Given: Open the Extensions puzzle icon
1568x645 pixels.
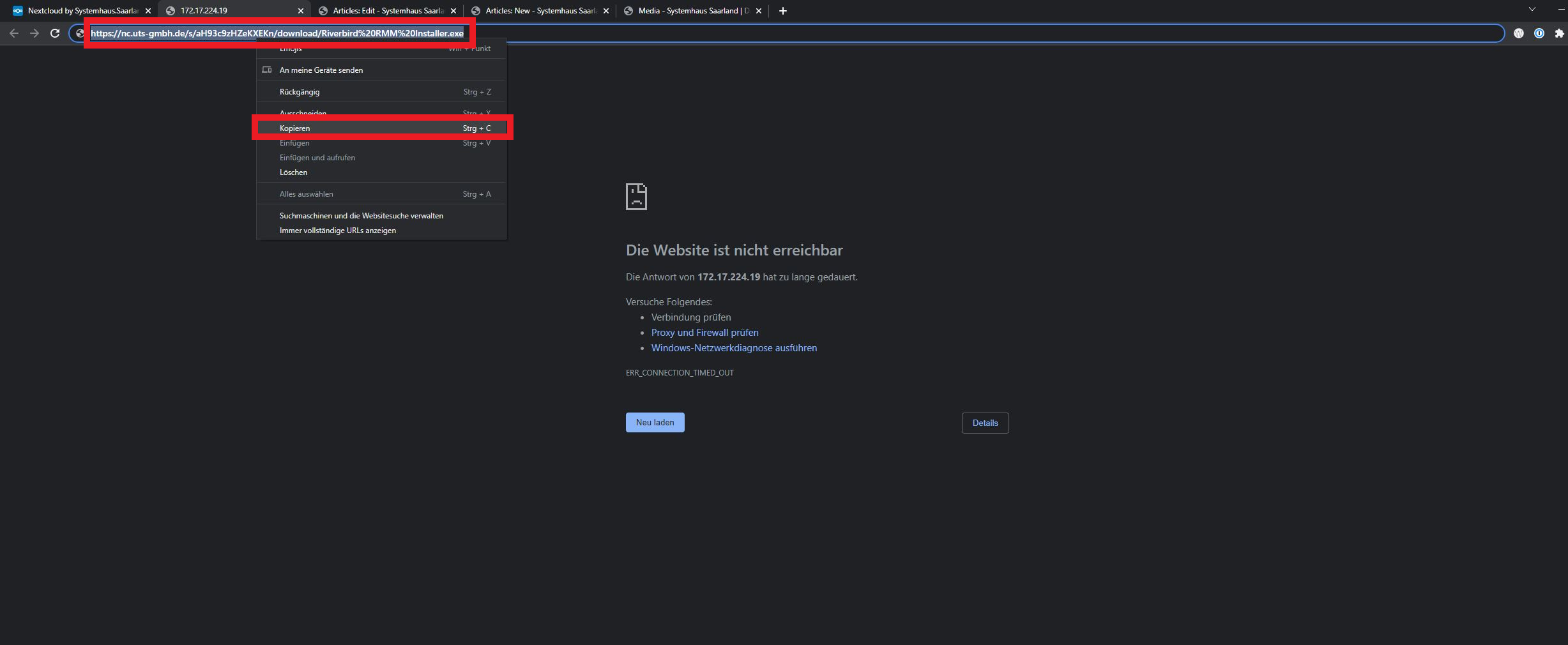Looking at the screenshot, I should tap(1559, 33).
